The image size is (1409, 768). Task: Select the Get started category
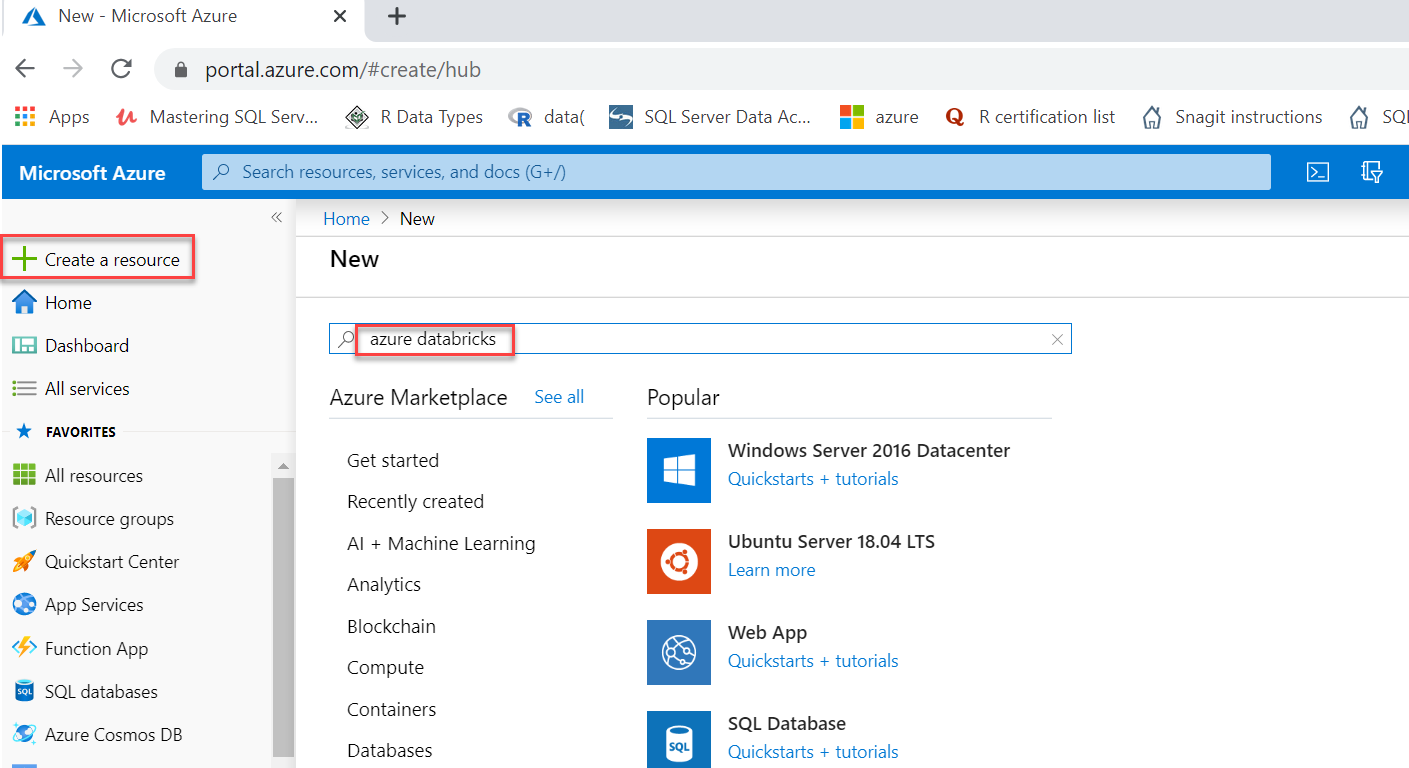pyautogui.click(x=393, y=461)
